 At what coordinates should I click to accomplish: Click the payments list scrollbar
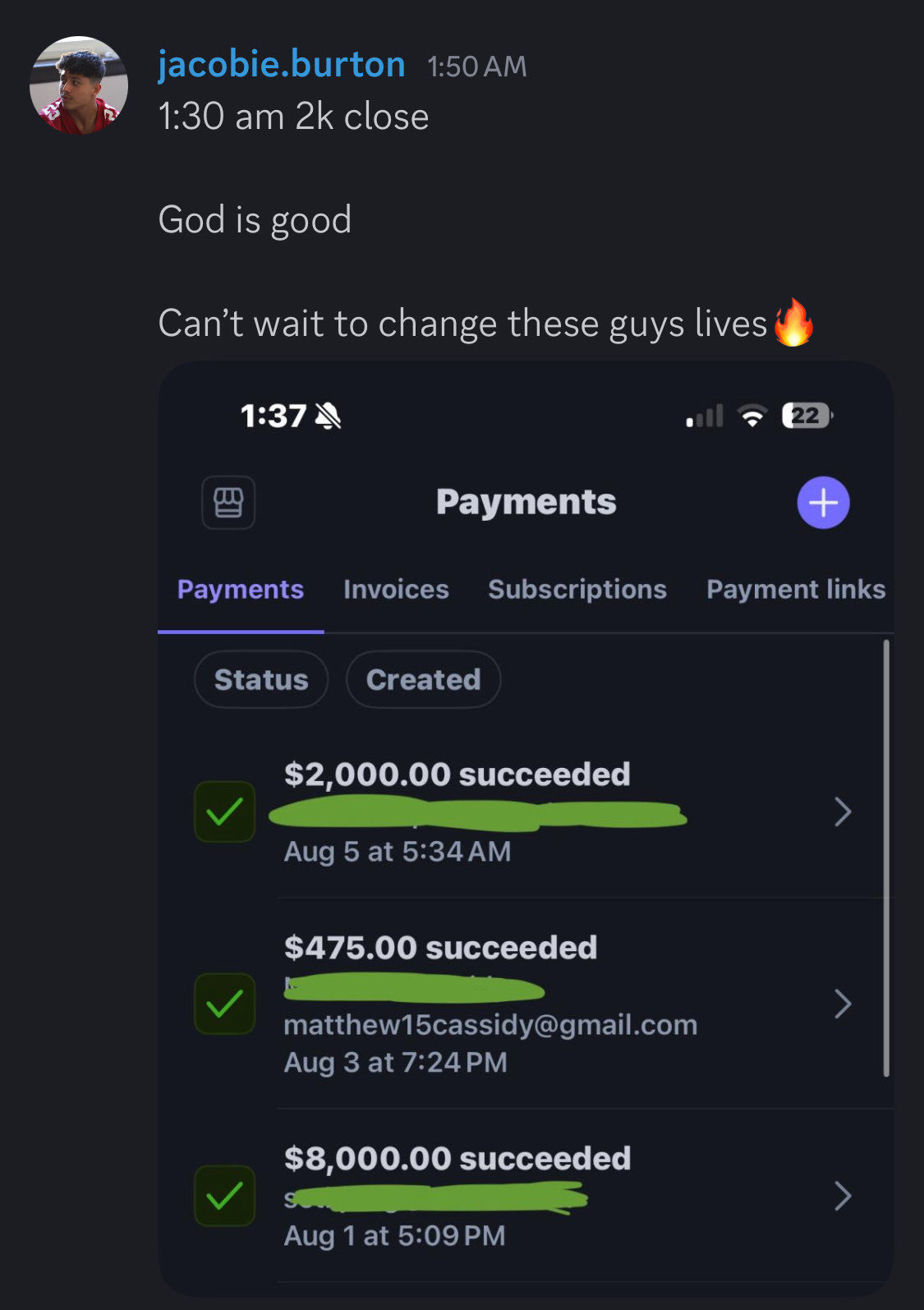(x=886, y=858)
